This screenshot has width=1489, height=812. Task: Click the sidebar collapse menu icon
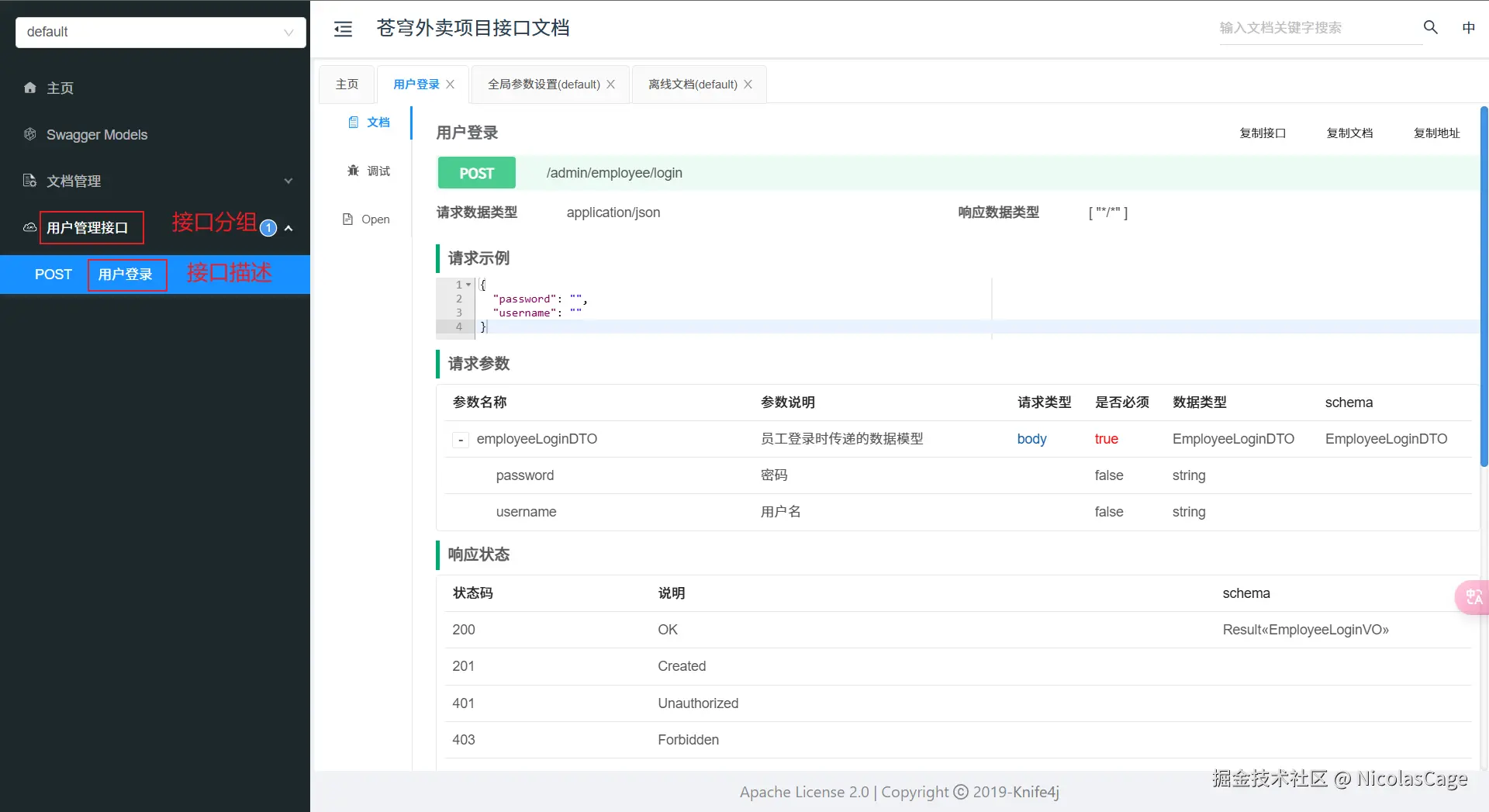point(343,29)
